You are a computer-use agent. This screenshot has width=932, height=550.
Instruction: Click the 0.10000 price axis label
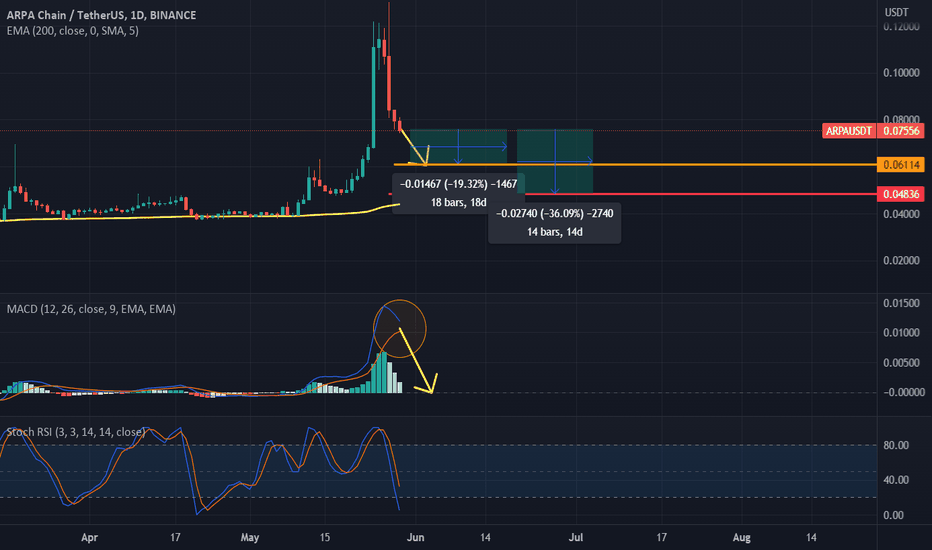(x=901, y=73)
